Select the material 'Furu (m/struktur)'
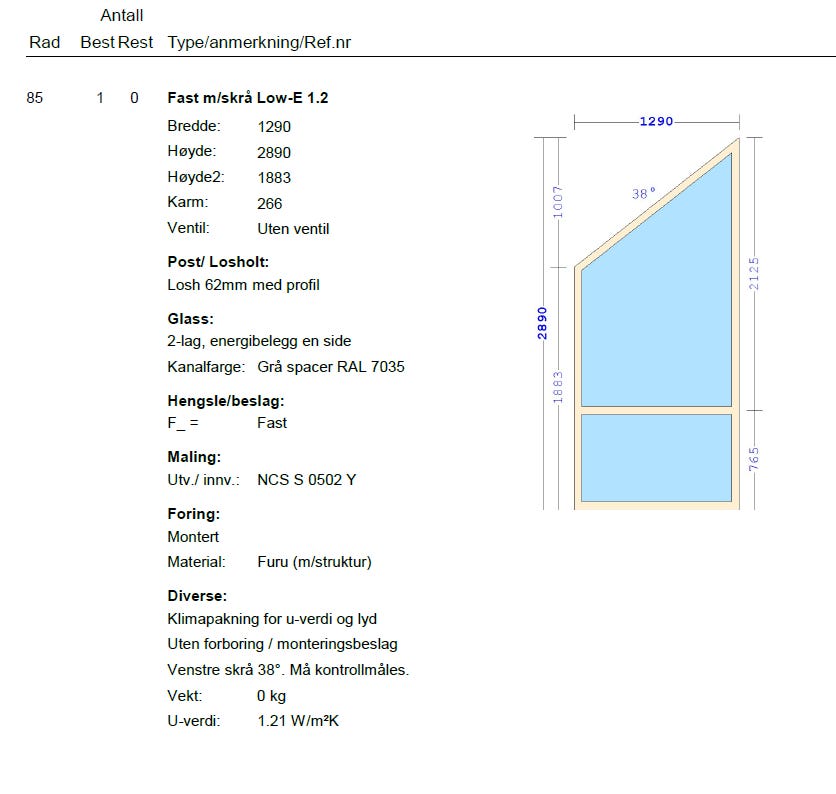This screenshot has height=794, width=836. click(x=314, y=562)
